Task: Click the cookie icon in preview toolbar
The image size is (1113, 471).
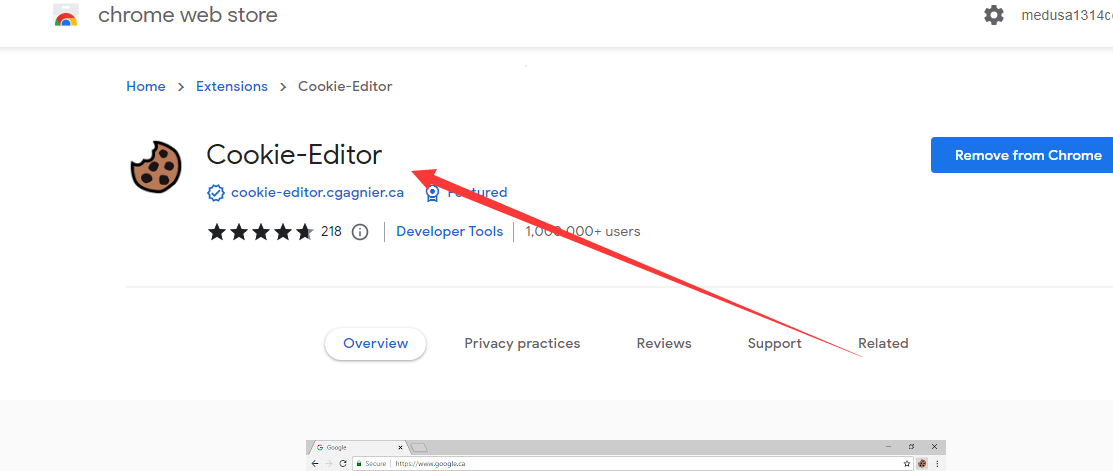Action: tap(921, 464)
